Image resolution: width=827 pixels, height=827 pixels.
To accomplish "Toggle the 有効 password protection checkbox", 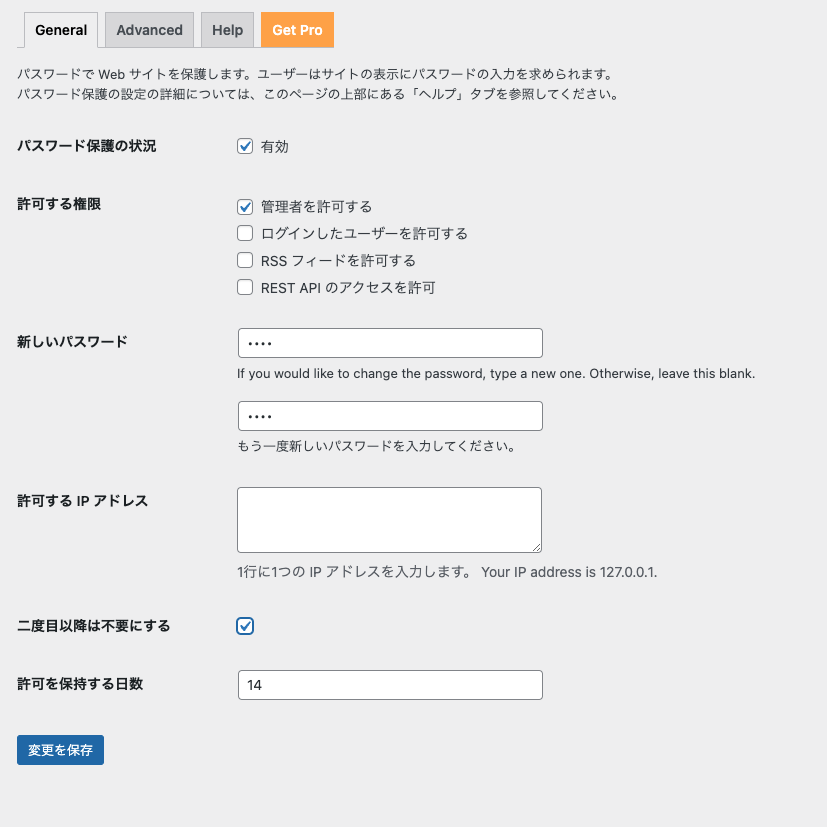I will (x=245, y=146).
